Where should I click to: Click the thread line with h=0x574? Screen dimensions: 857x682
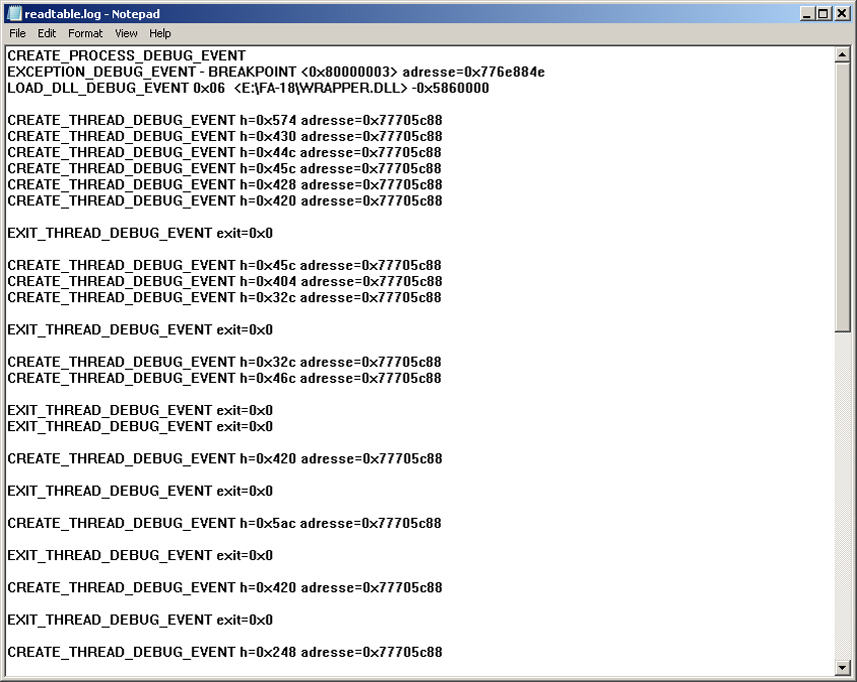click(x=224, y=120)
